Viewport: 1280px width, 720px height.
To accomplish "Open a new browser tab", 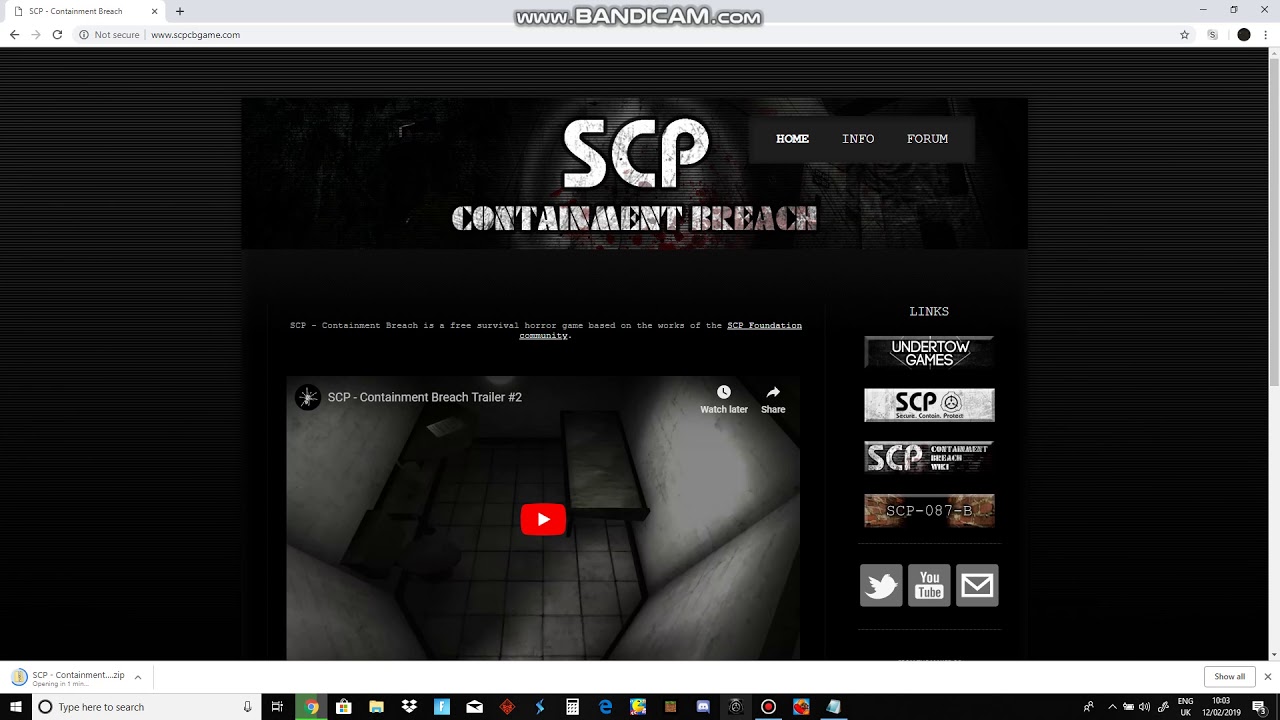I will click(x=180, y=11).
